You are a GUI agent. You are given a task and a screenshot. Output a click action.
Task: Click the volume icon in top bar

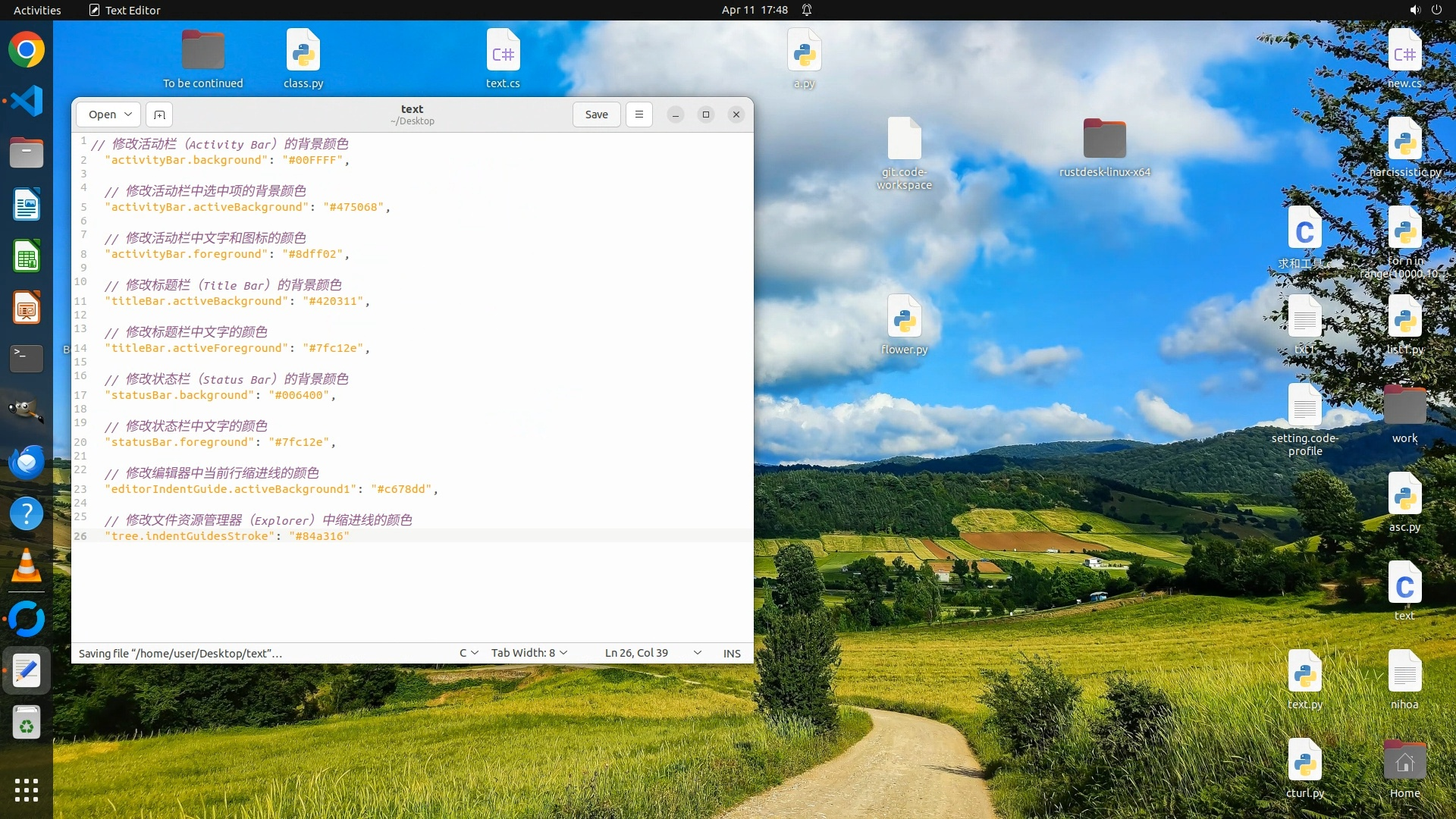(x=1414, y=10)
